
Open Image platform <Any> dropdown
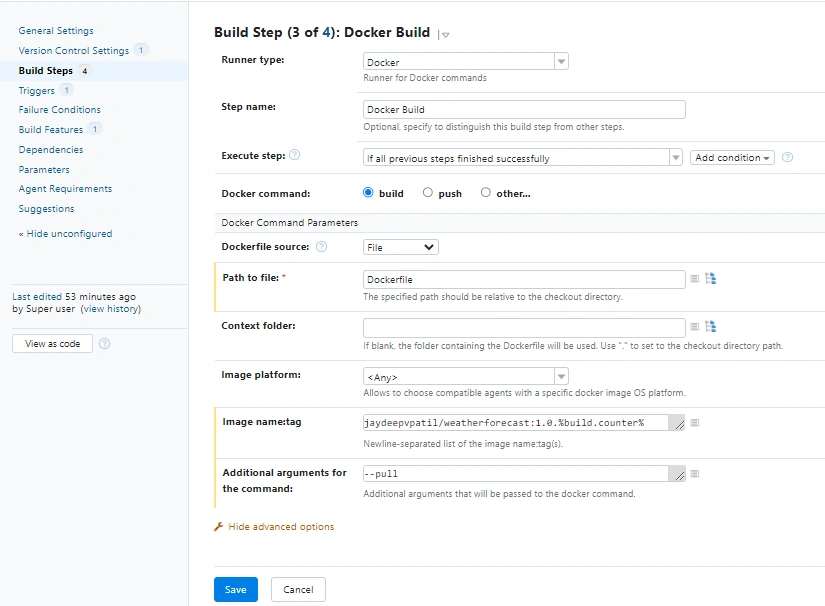pyautogui.click(x=466, y=376)
